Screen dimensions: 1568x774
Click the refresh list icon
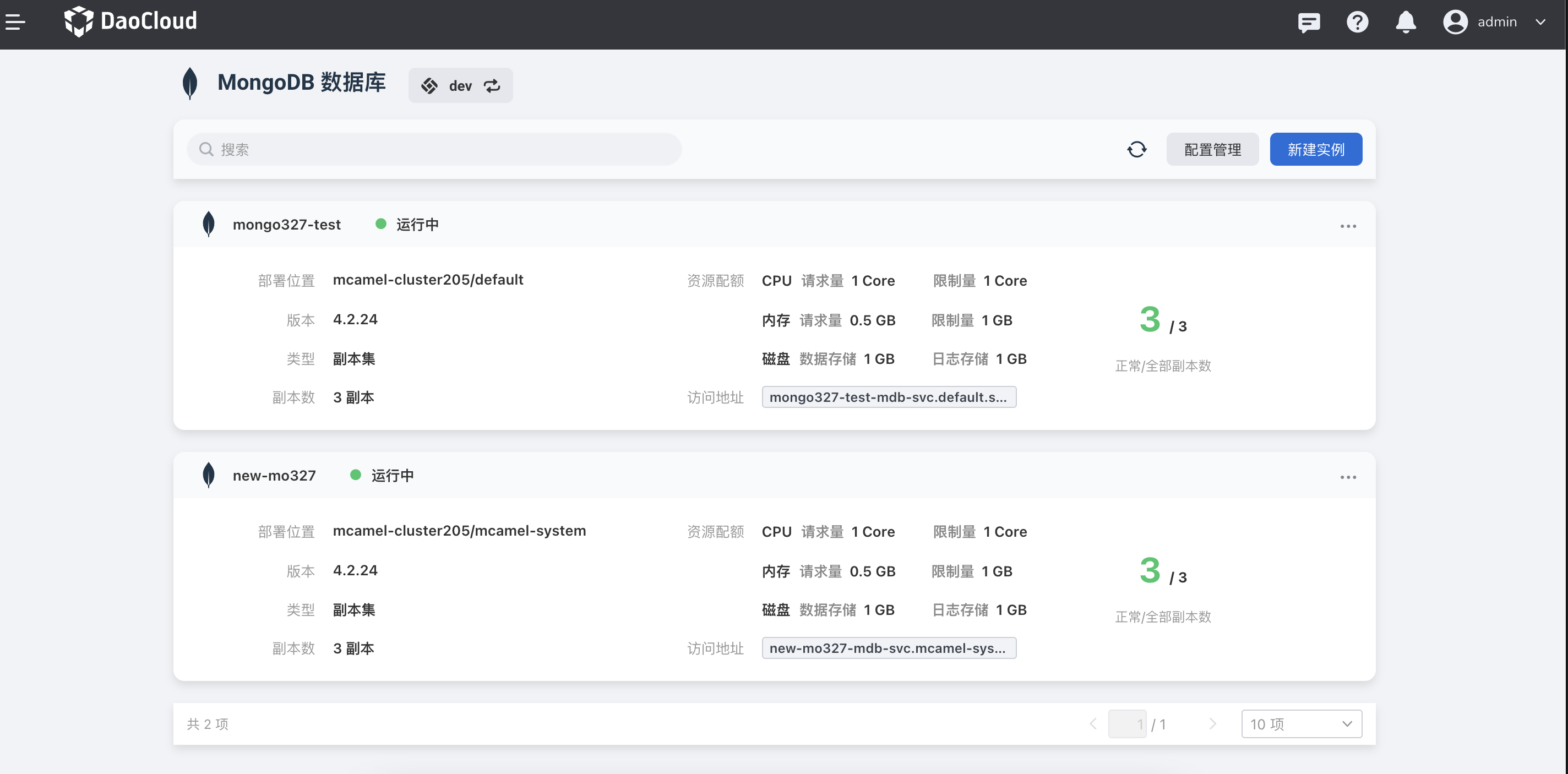[1136, 150]
